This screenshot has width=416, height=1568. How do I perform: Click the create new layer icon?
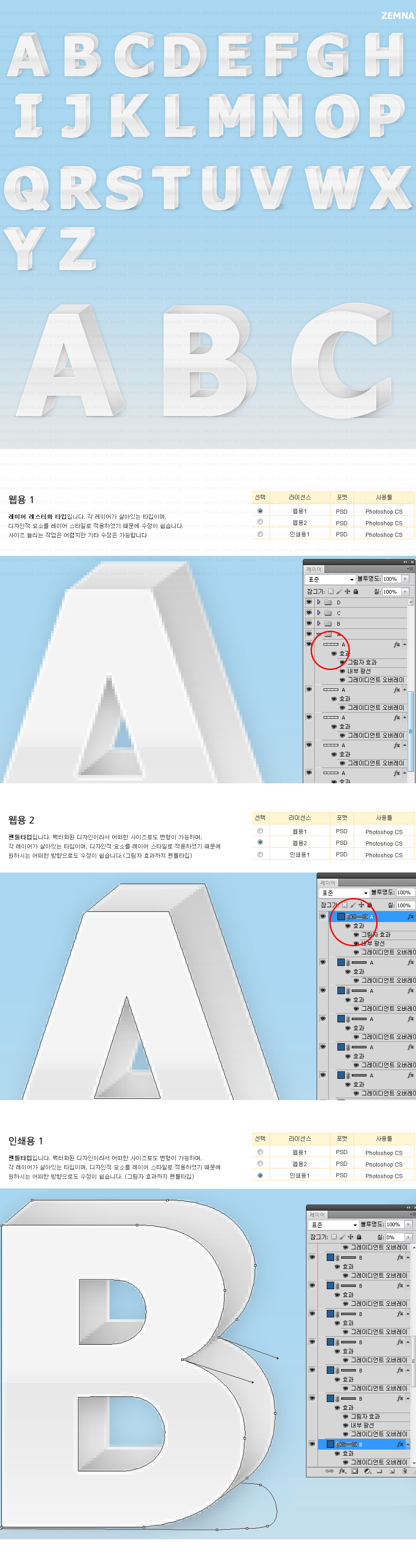coord(392,1470)
